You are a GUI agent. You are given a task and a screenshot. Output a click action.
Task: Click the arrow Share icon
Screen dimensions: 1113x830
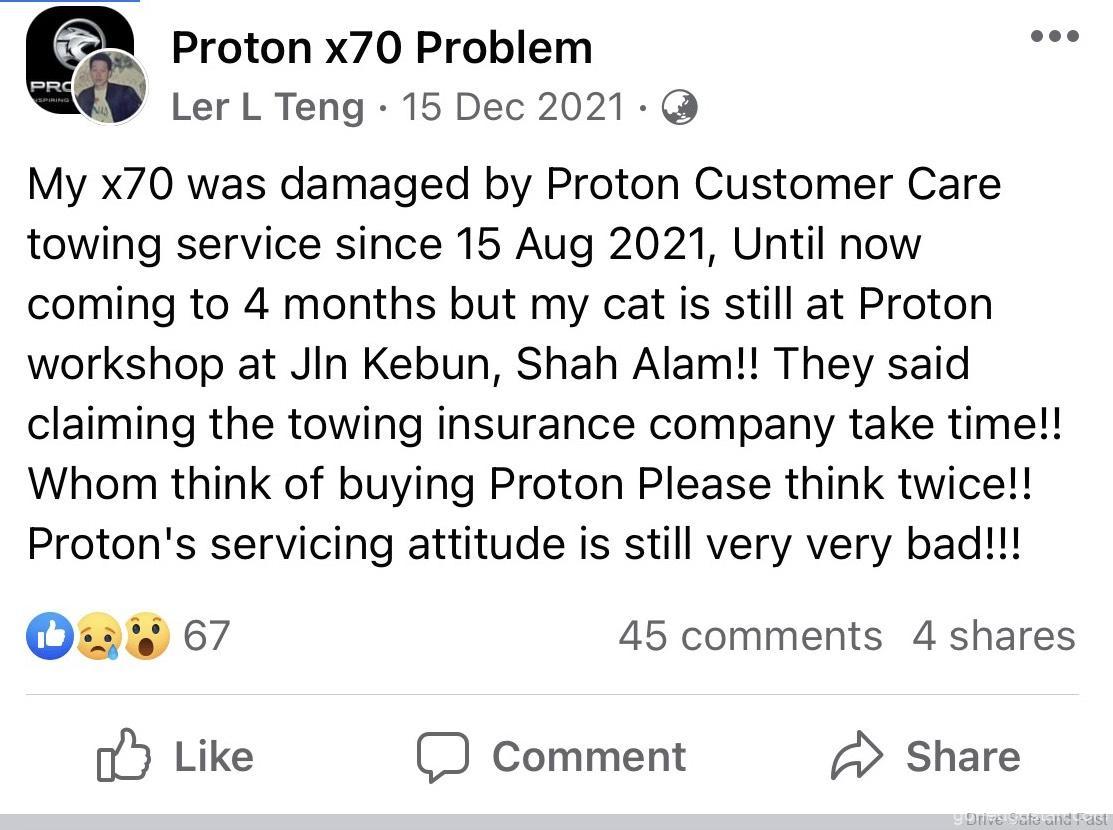[x=857, y=758]
